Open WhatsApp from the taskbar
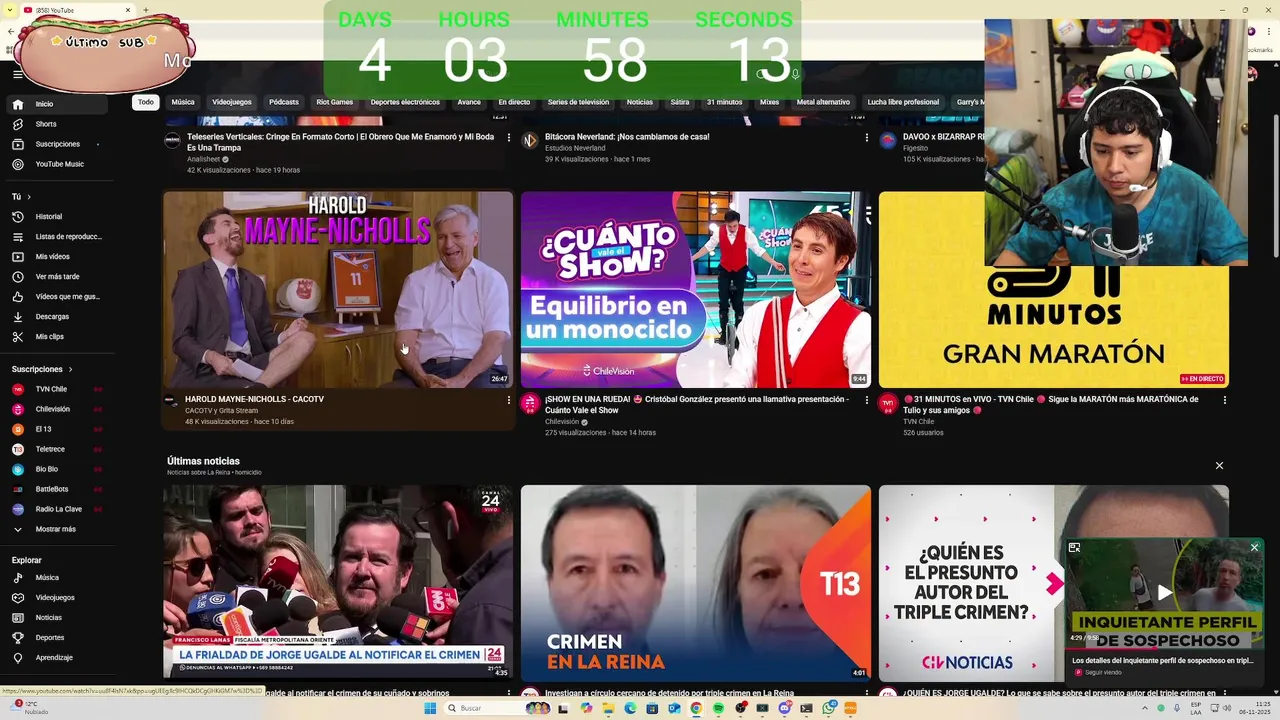 point(829,708)
